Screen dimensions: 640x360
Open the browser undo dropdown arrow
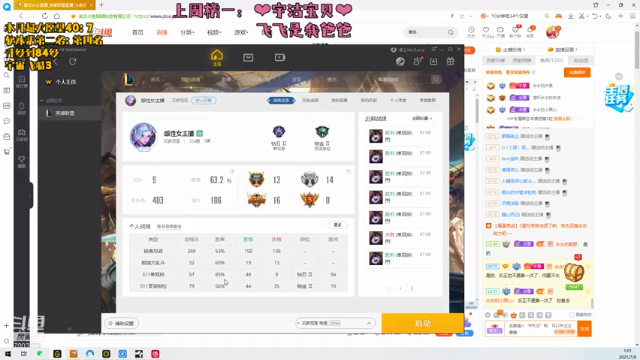click(x=601, y=16)
